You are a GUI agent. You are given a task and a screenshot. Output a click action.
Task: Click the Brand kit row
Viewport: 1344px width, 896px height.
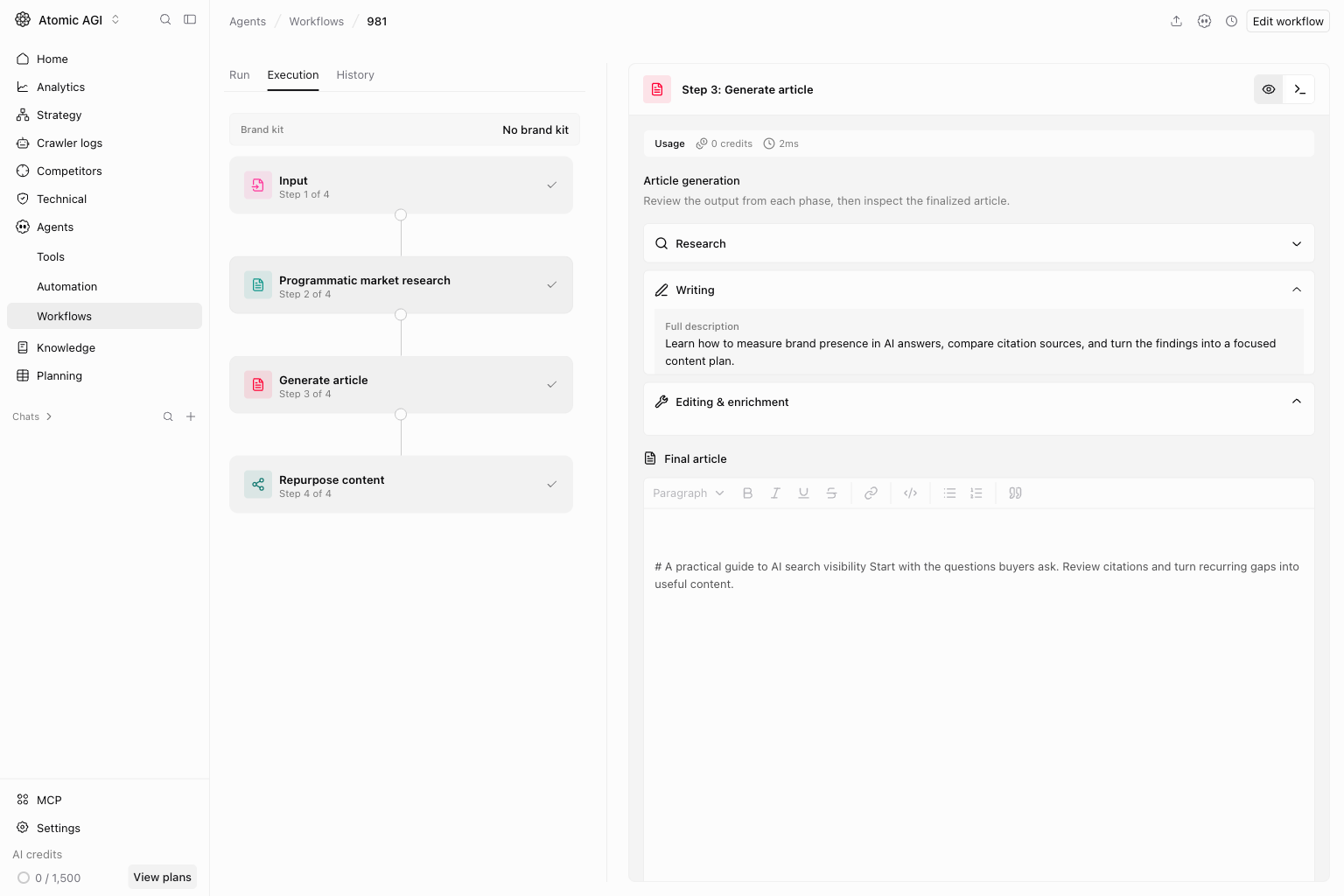point(404,129)
